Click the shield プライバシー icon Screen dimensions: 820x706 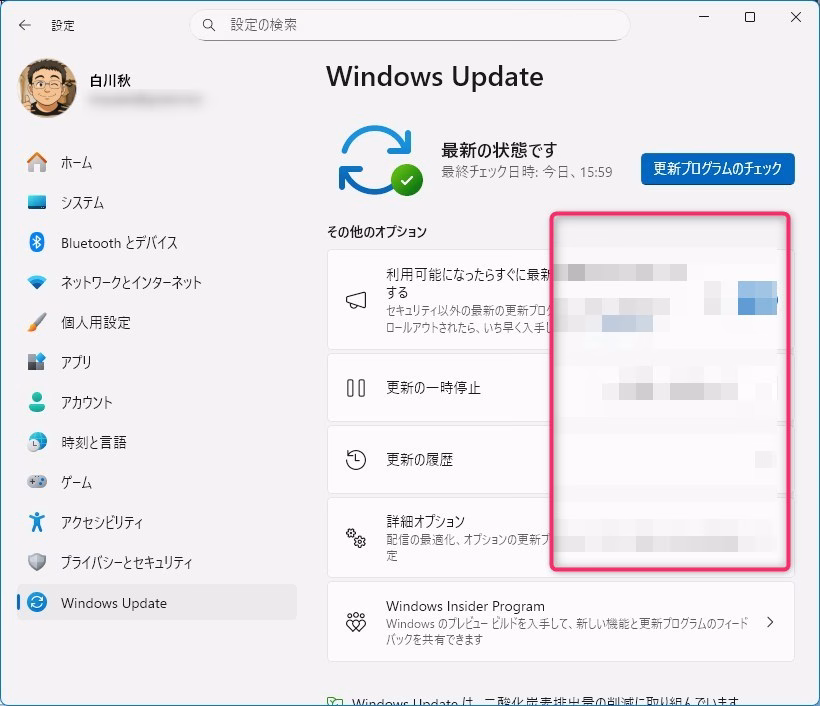pos(37,562)
